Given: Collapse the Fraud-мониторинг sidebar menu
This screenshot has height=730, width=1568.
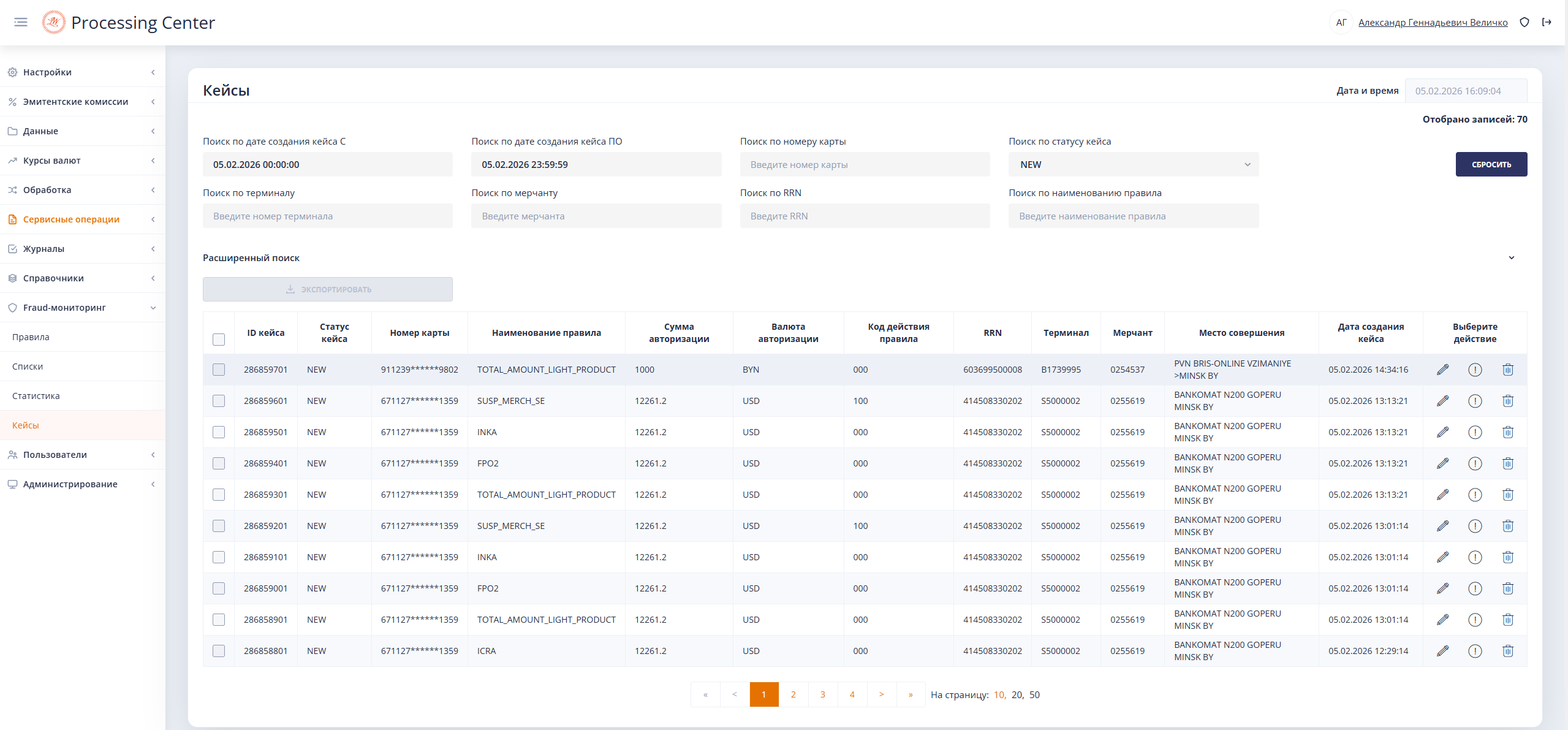Looking at the screenshot, I should [153, 308].
